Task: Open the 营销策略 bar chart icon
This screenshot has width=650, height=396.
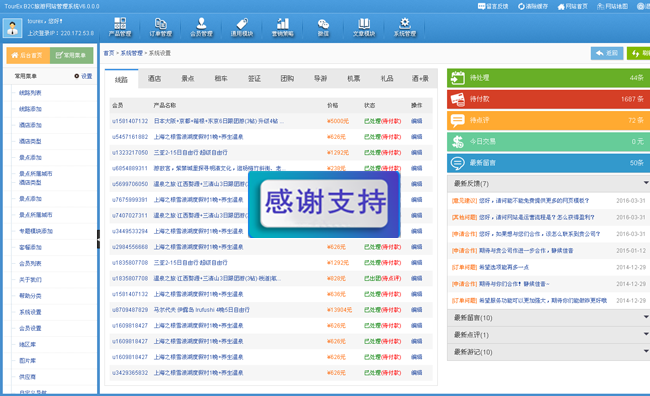Action: tap(283, 27)
